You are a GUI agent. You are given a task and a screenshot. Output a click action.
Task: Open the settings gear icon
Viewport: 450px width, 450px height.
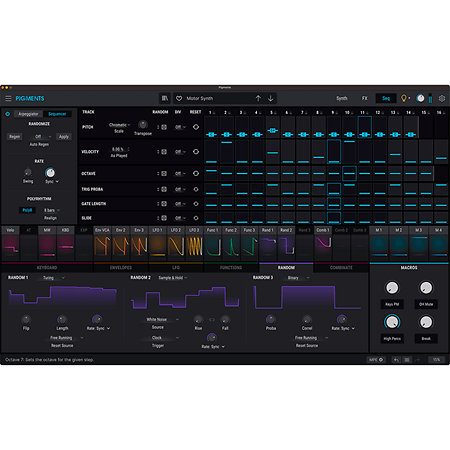[442, 98]
